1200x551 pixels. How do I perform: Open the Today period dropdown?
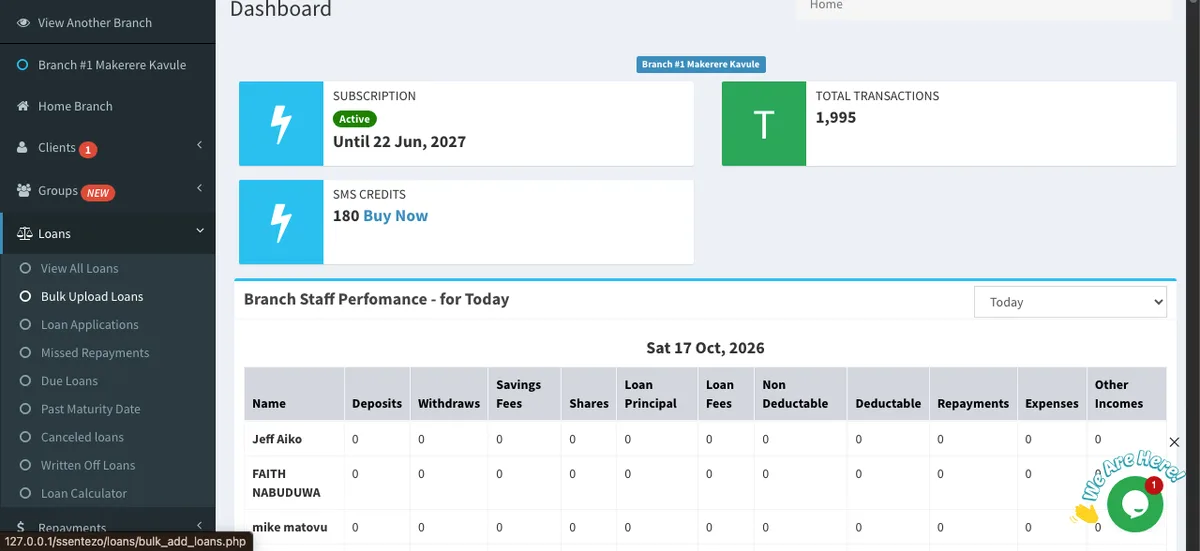coord(1070,302)
